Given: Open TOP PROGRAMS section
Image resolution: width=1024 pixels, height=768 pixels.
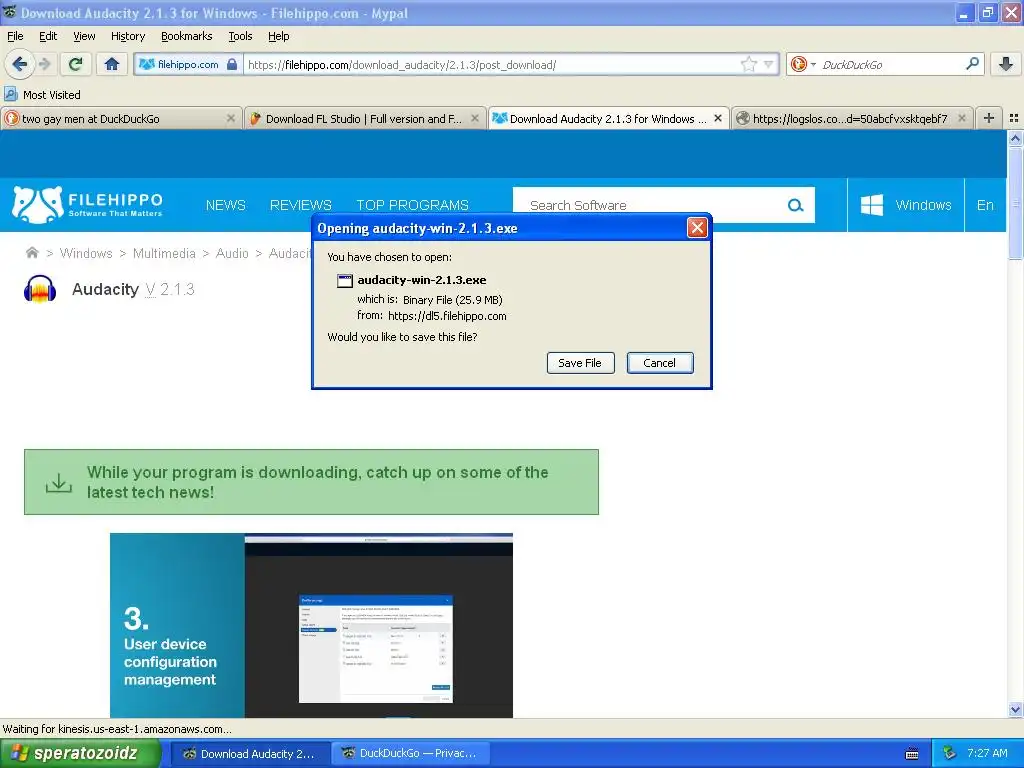Looking at the screenshot, I should pos(412,205).
